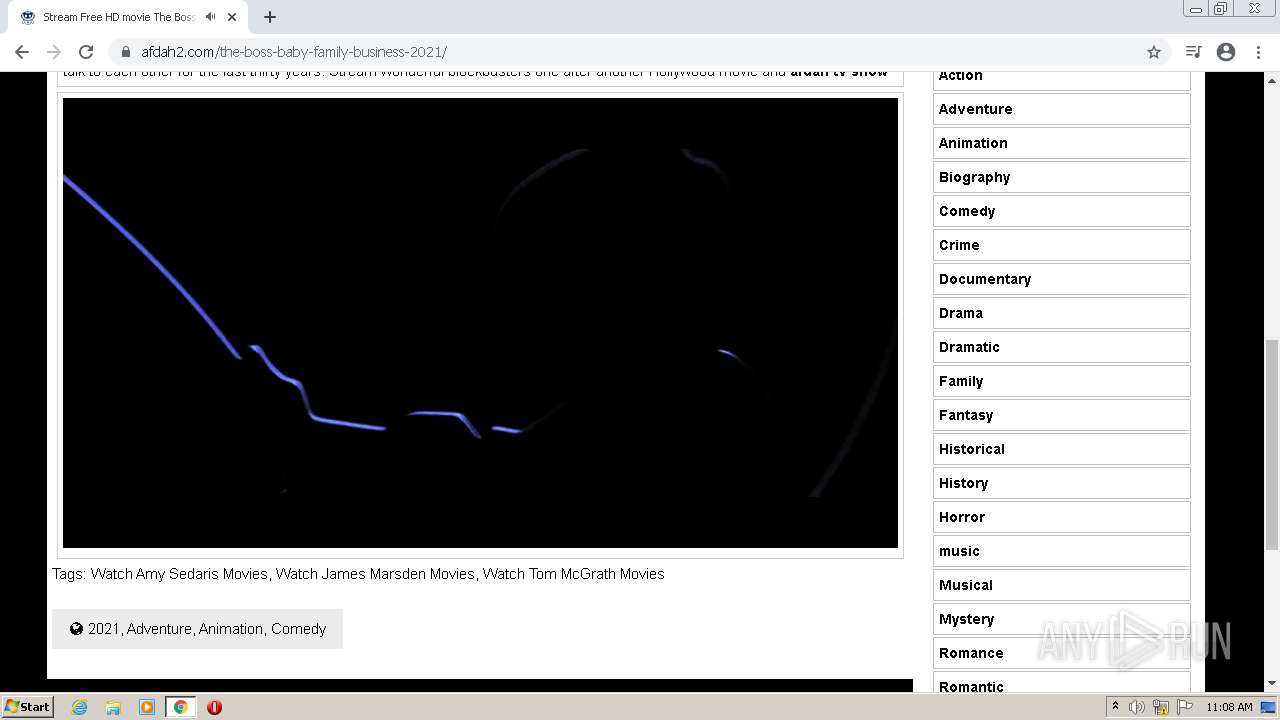The width and height of the screenshot is (1280, 720).
Task: Open the Crime genre category
Action: click(1062, 245)
